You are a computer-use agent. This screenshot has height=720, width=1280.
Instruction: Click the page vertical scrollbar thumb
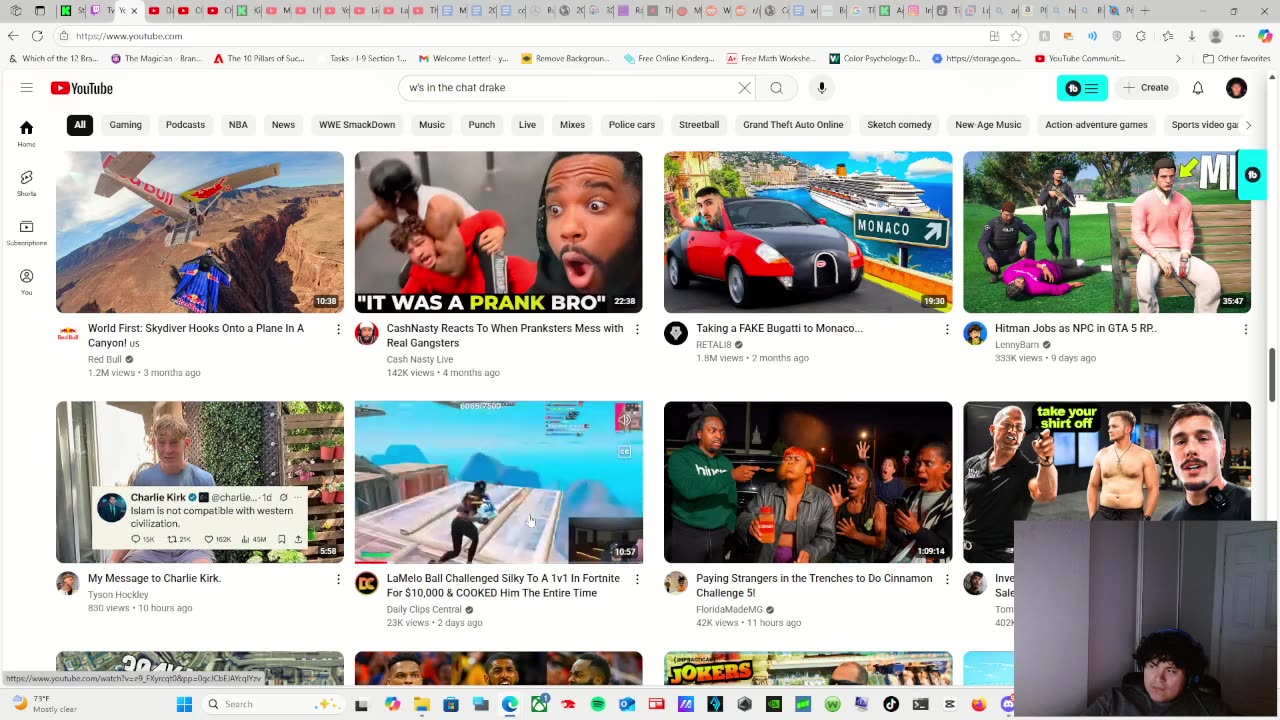pos(1272,376)
